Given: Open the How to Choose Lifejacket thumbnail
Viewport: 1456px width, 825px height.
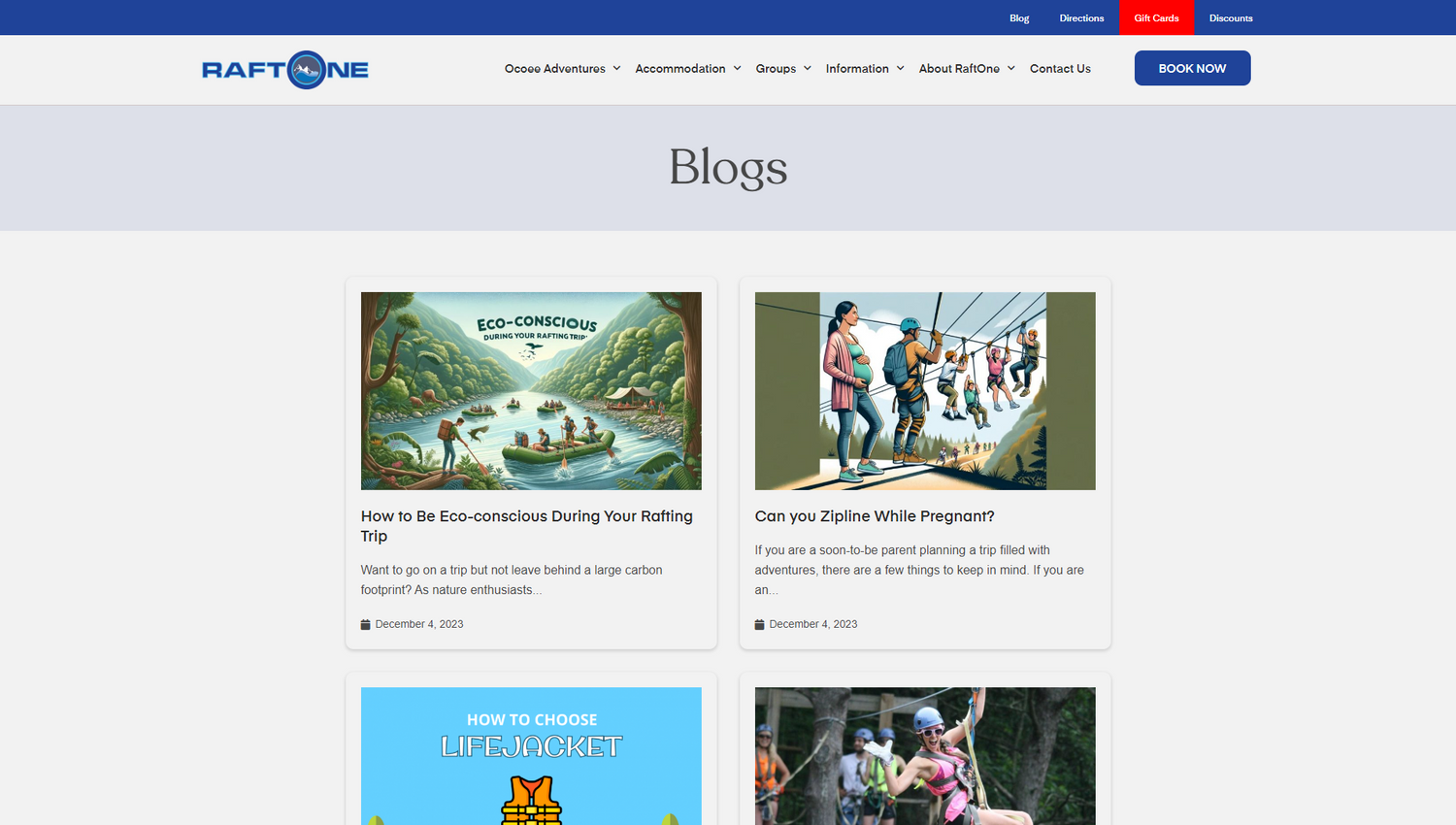Looking at the screenshot, I should (531, 756).
